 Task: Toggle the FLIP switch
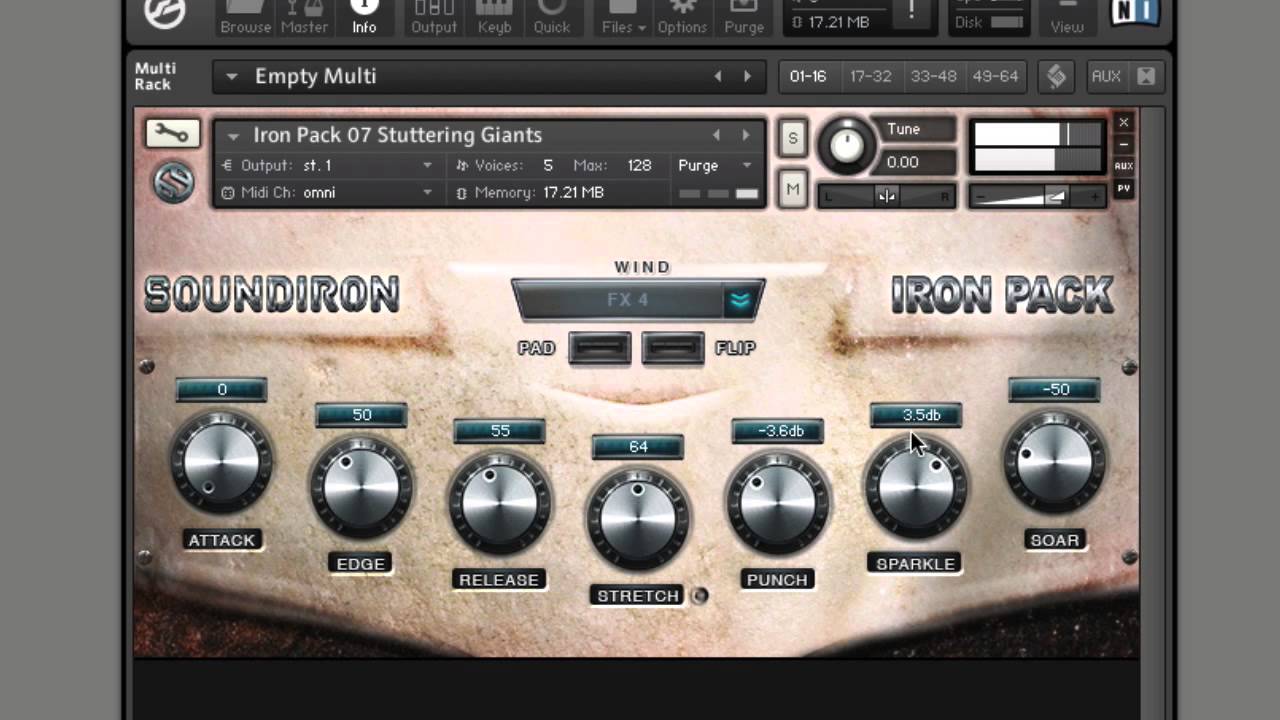tap(673, 348)
